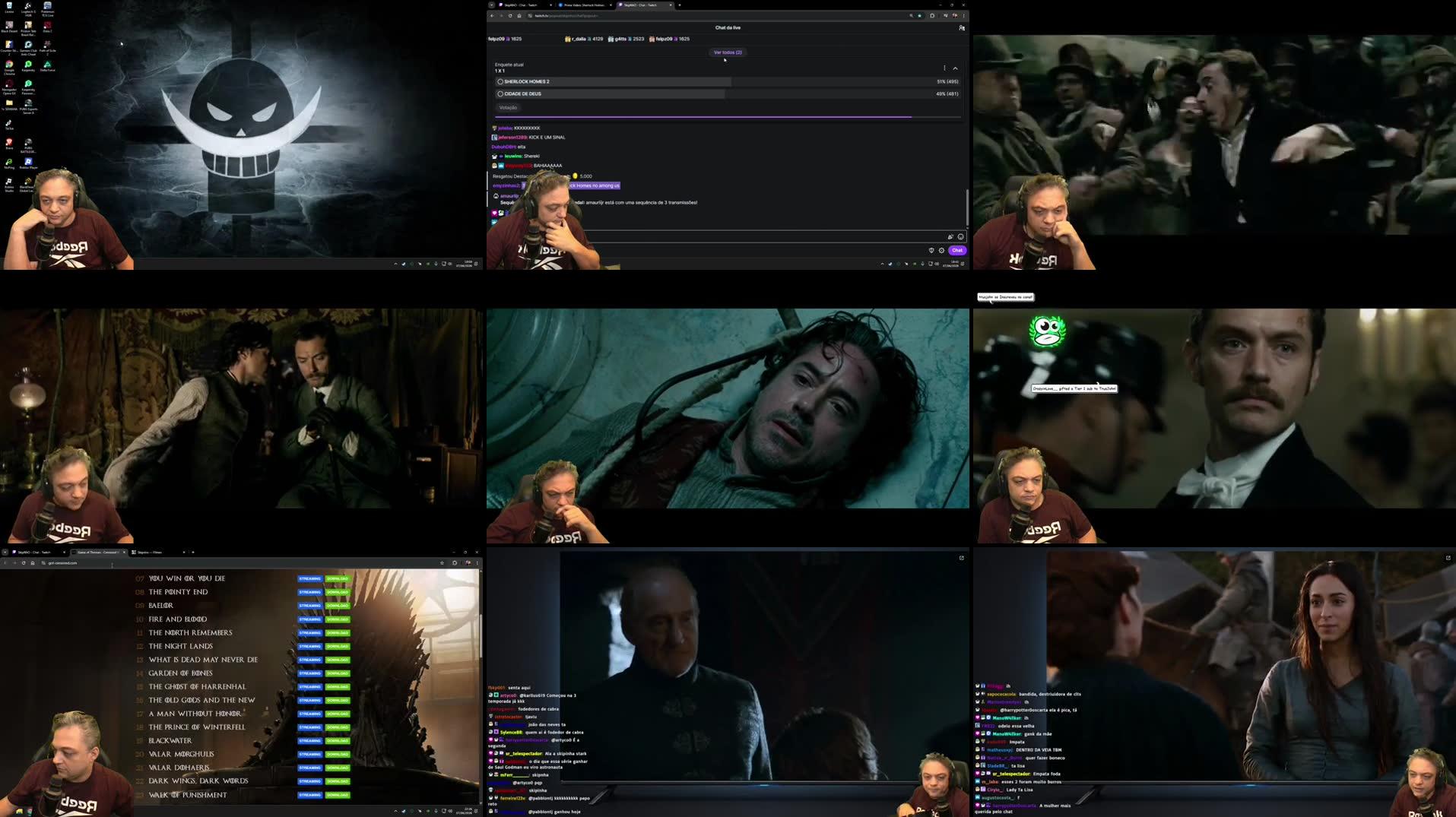Switch to first Twitch chat tab
The width and height of the screenshot is (1456, 817).
tap(525, 5)
